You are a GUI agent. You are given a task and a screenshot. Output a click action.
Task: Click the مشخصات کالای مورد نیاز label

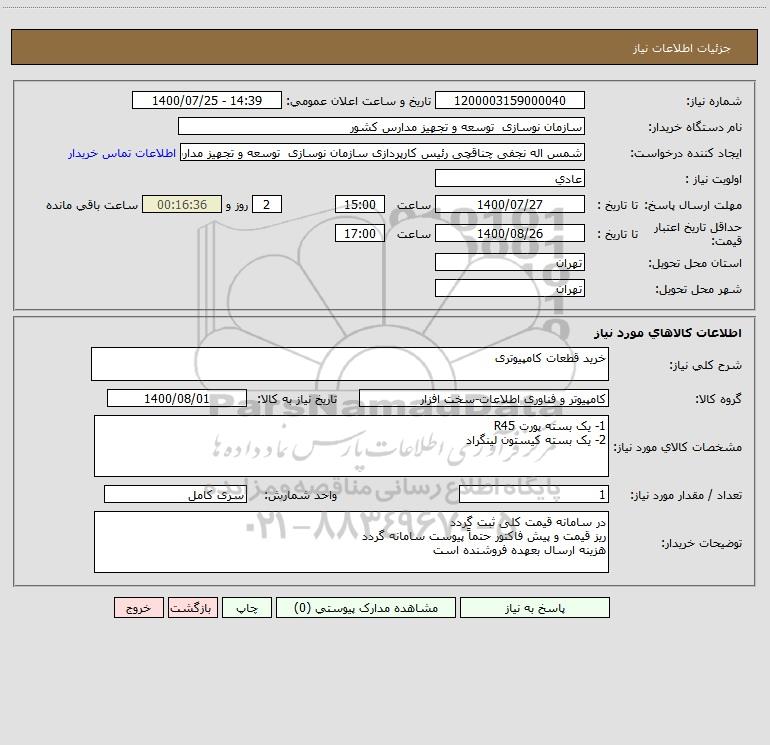[678, 447]
